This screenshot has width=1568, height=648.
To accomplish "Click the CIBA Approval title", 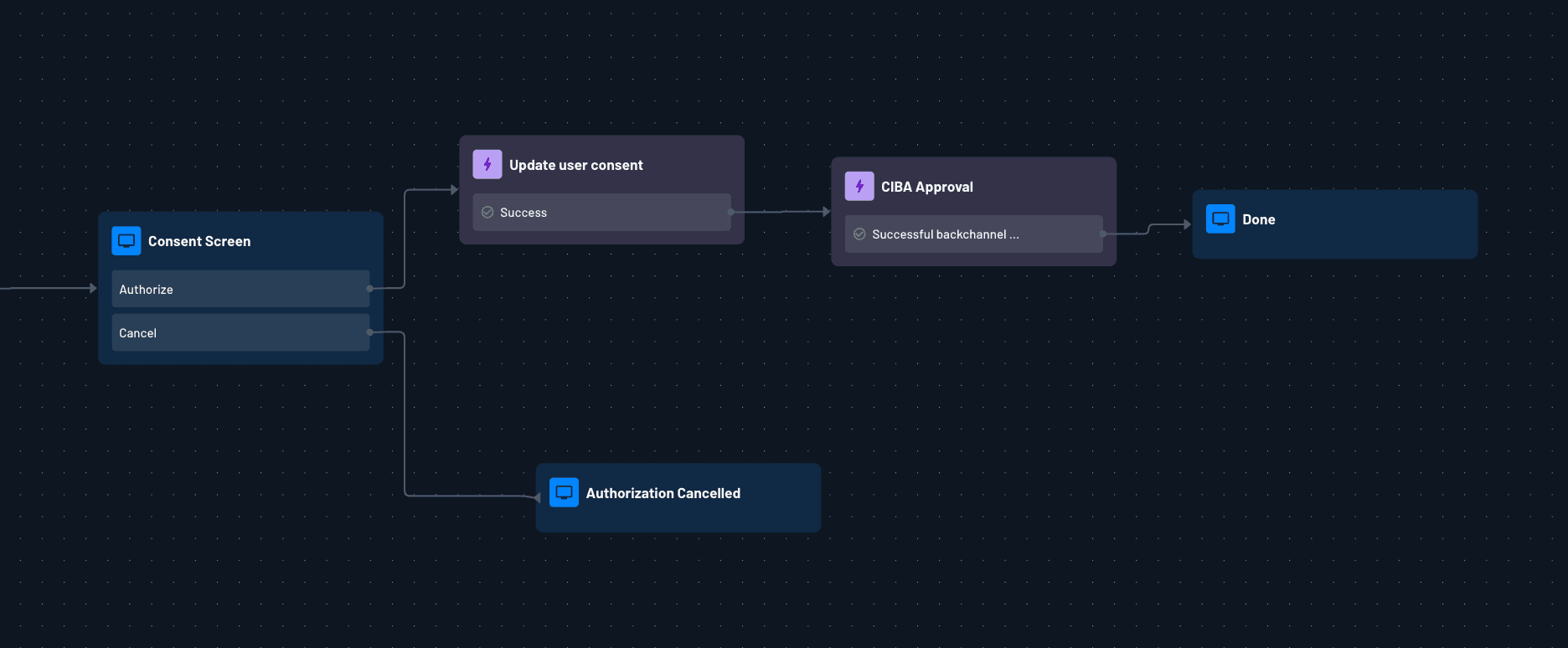I will coord(927,187).
